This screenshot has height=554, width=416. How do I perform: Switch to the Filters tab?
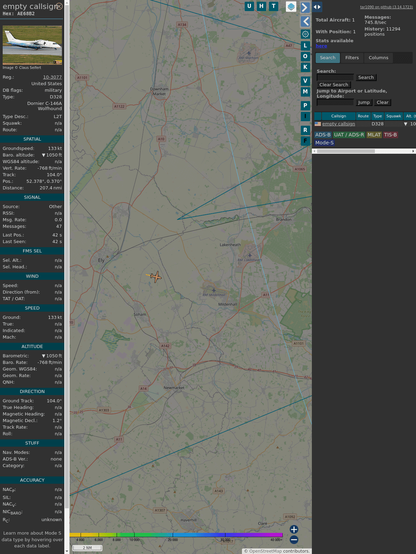point(352,58)
